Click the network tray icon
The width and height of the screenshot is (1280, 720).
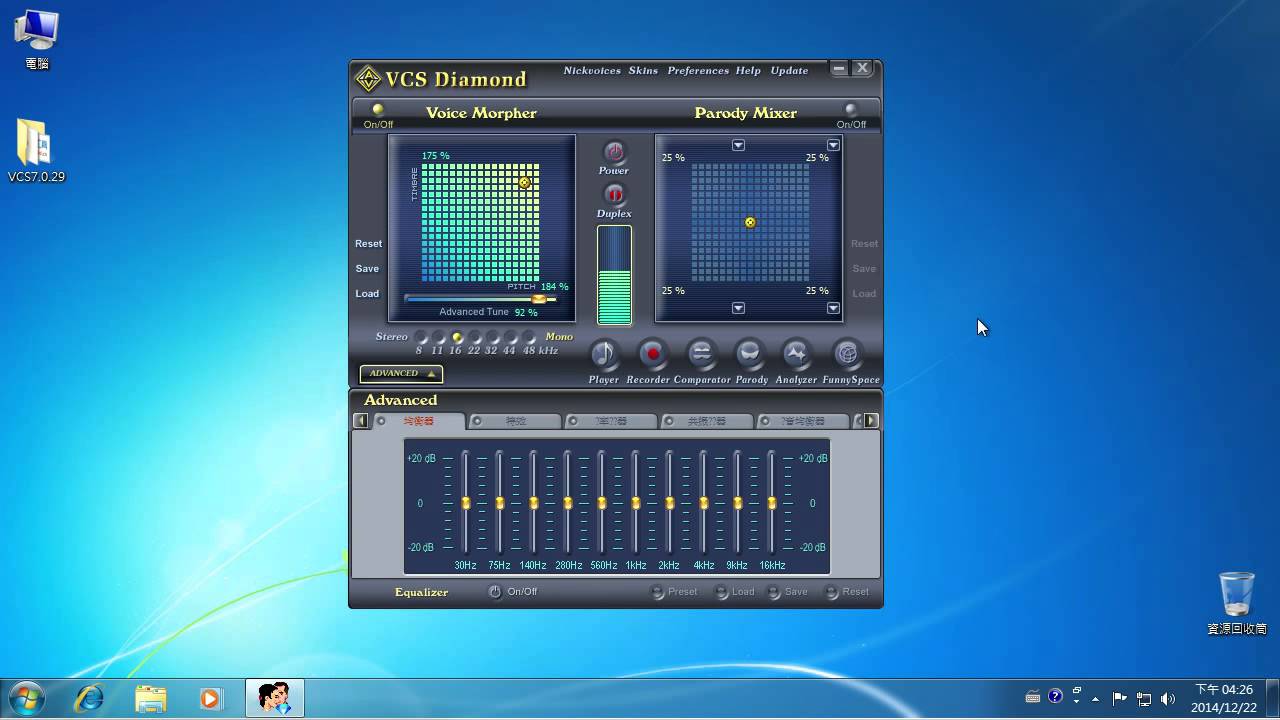(x=1144, y=698)
